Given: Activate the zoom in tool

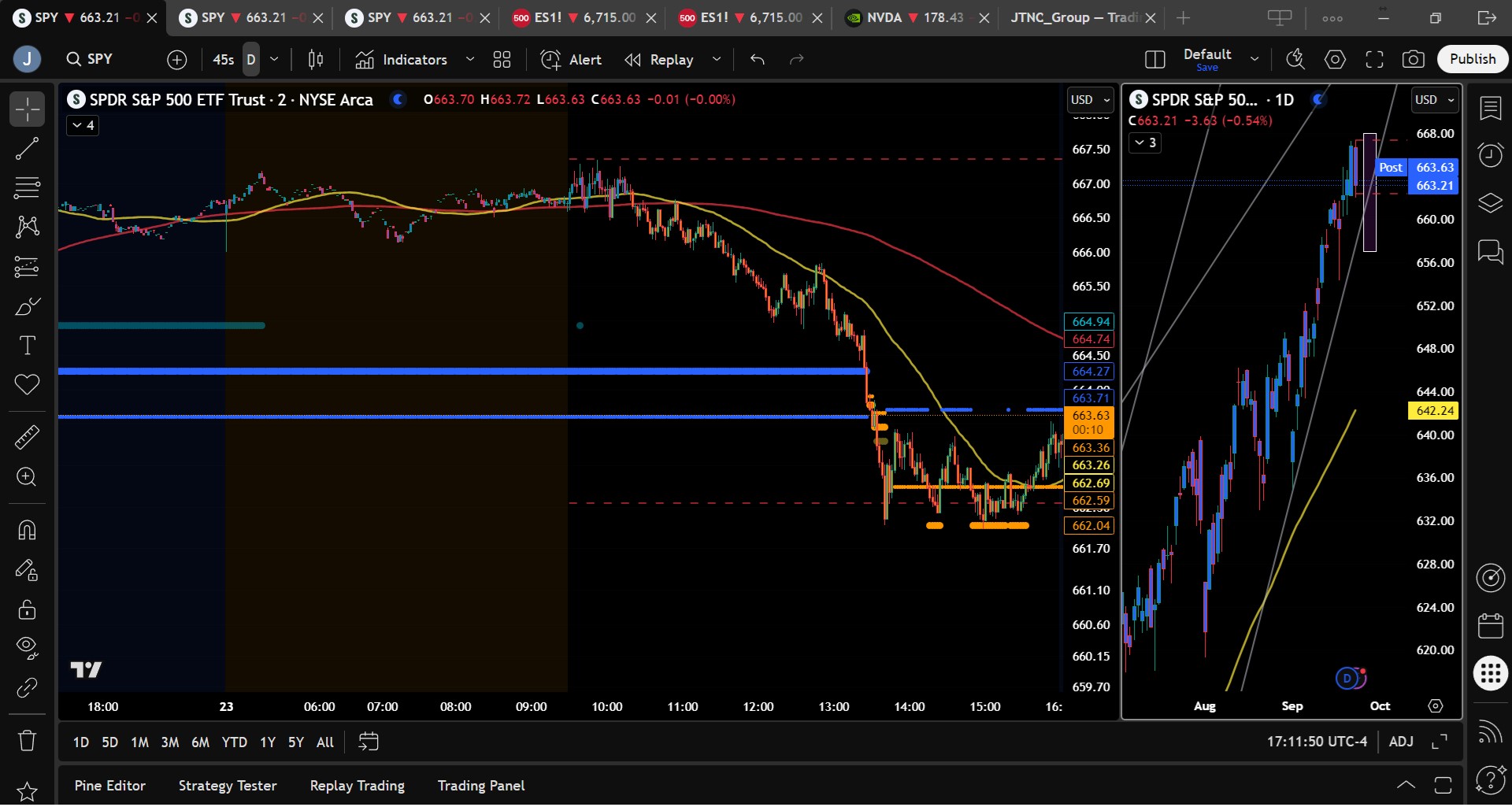Looking at the screenshot, I should coord(27,477).
